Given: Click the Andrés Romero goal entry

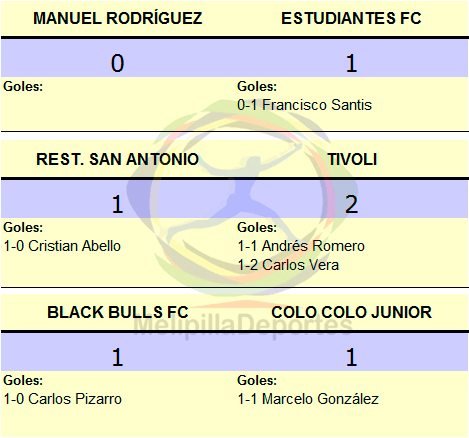Looking at the screenshot, I should coord(301,246).
